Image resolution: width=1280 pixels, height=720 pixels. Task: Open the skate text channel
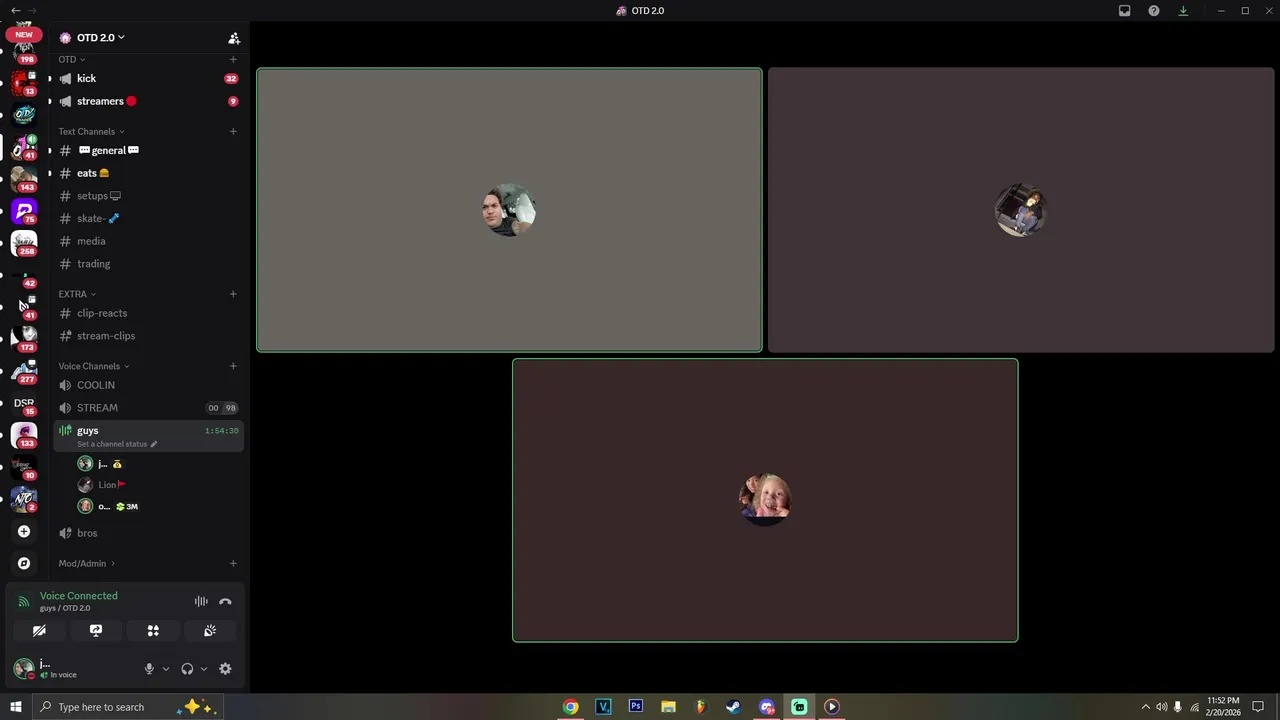148,218
